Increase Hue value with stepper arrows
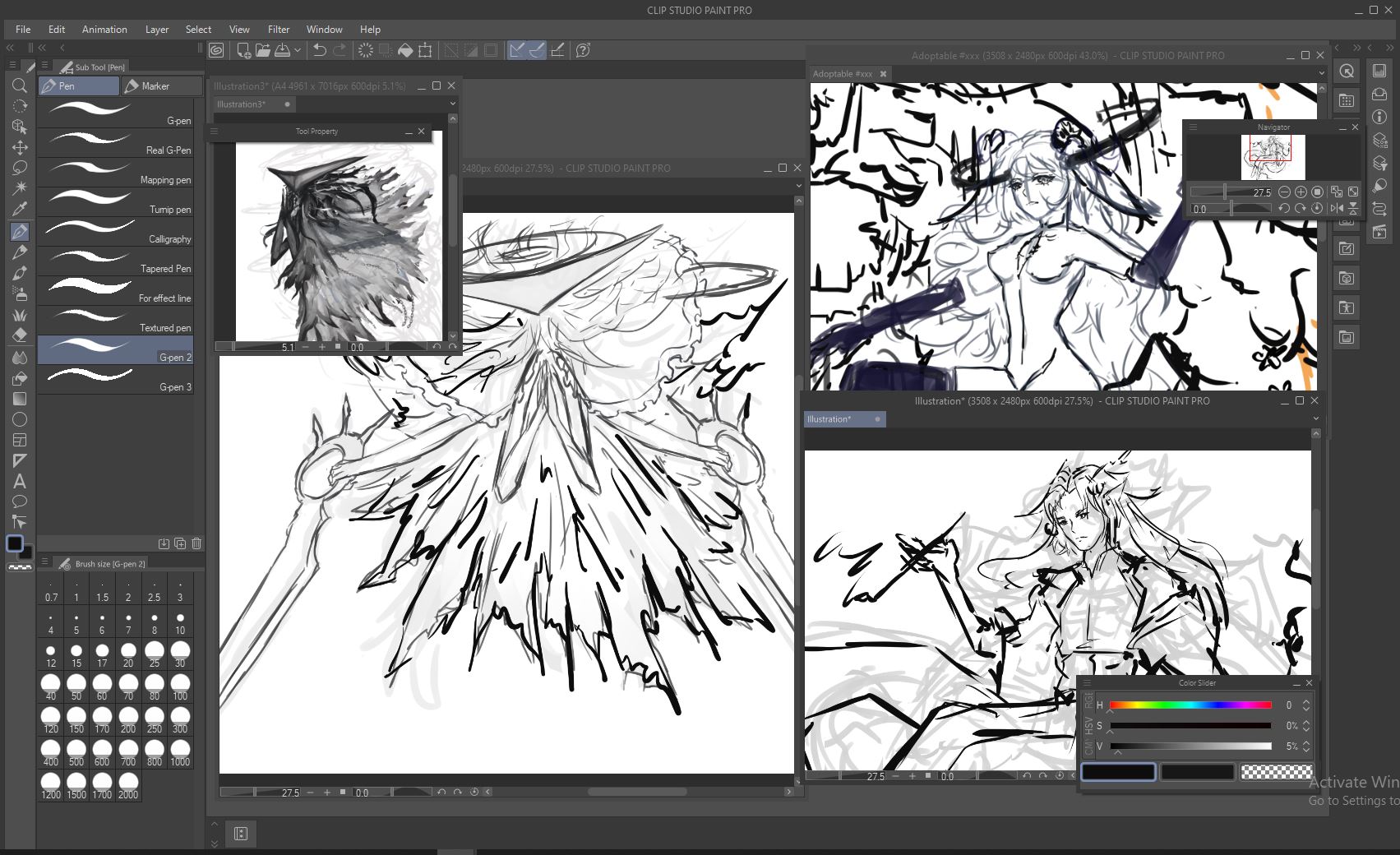 (1306, 701)
